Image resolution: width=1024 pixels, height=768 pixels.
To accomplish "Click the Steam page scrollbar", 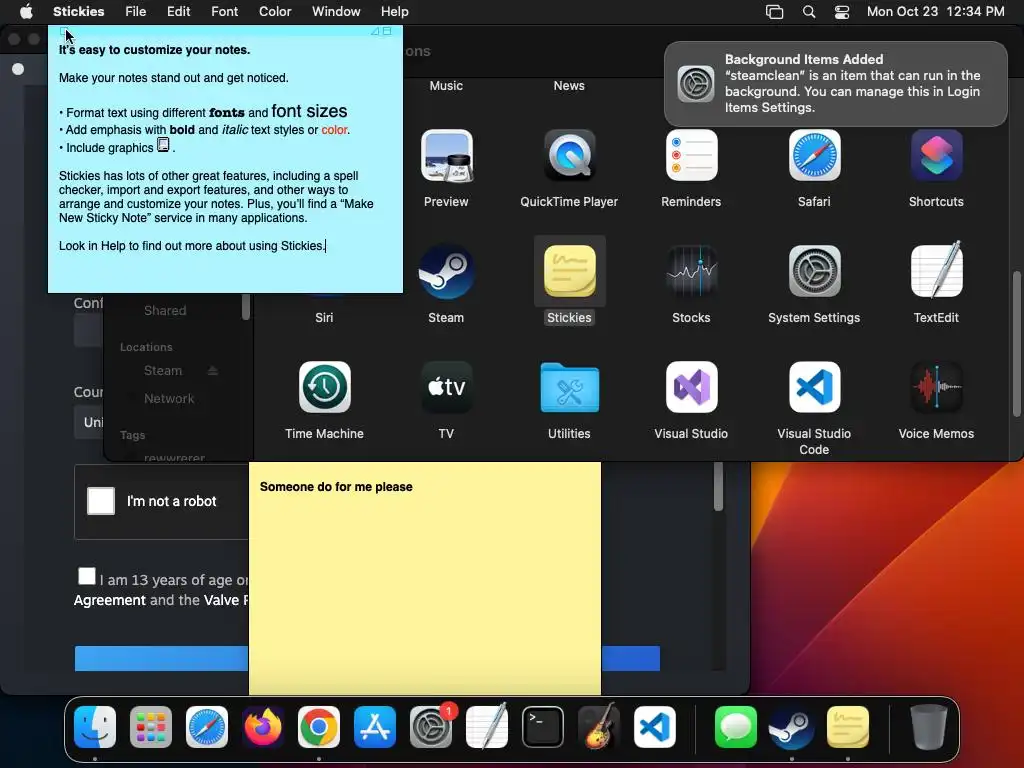I will point(718,487).
